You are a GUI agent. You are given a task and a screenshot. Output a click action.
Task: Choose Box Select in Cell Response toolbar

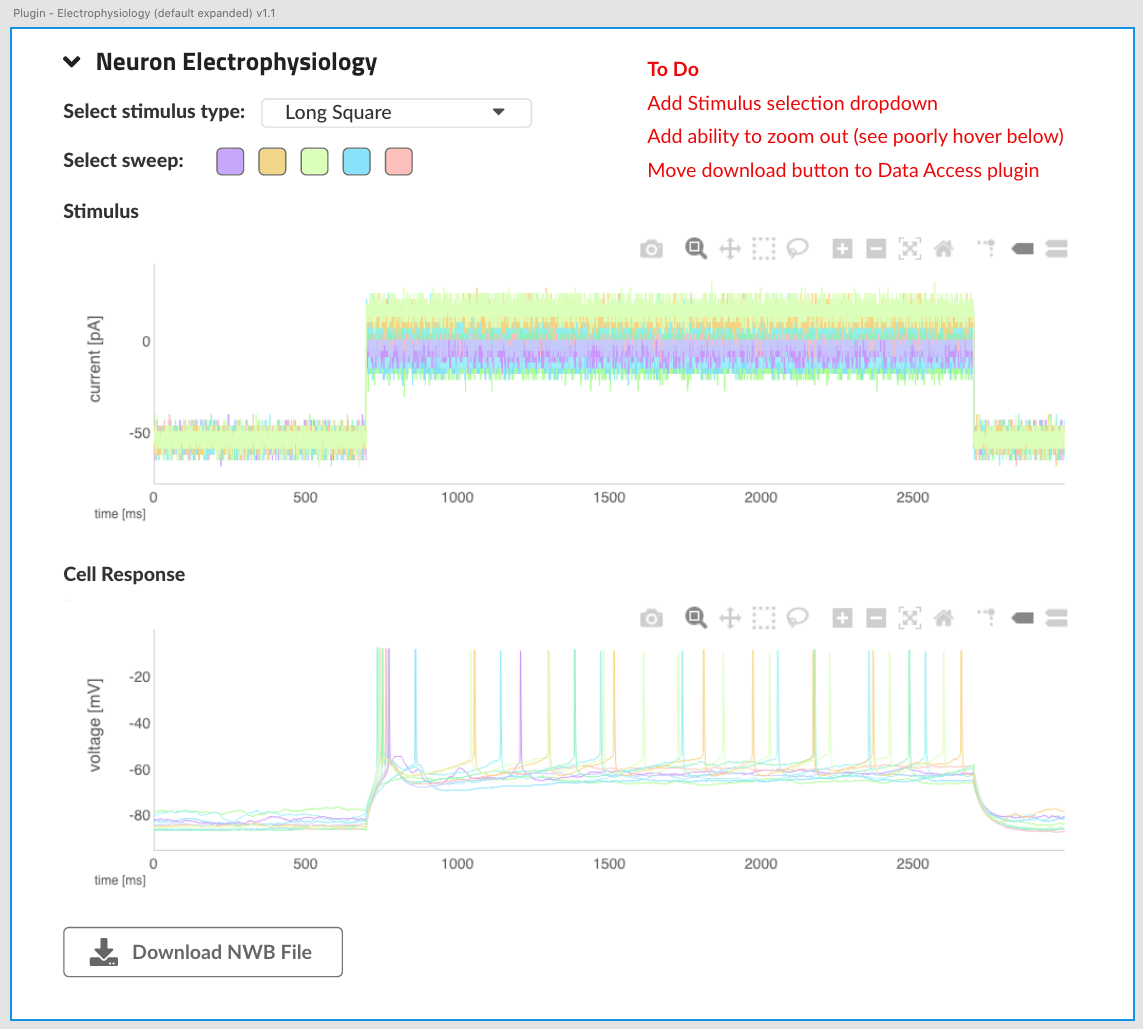[x=764, y=619]
